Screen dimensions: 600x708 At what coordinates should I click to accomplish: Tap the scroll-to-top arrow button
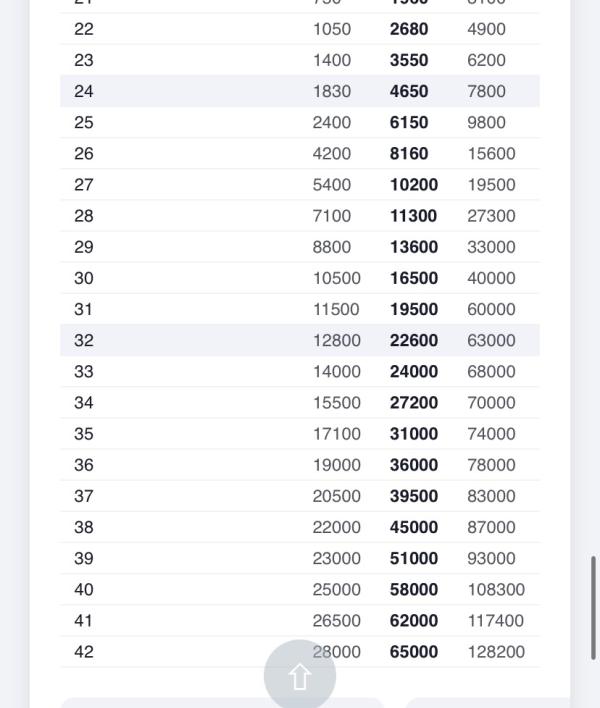tap(300, 676)
